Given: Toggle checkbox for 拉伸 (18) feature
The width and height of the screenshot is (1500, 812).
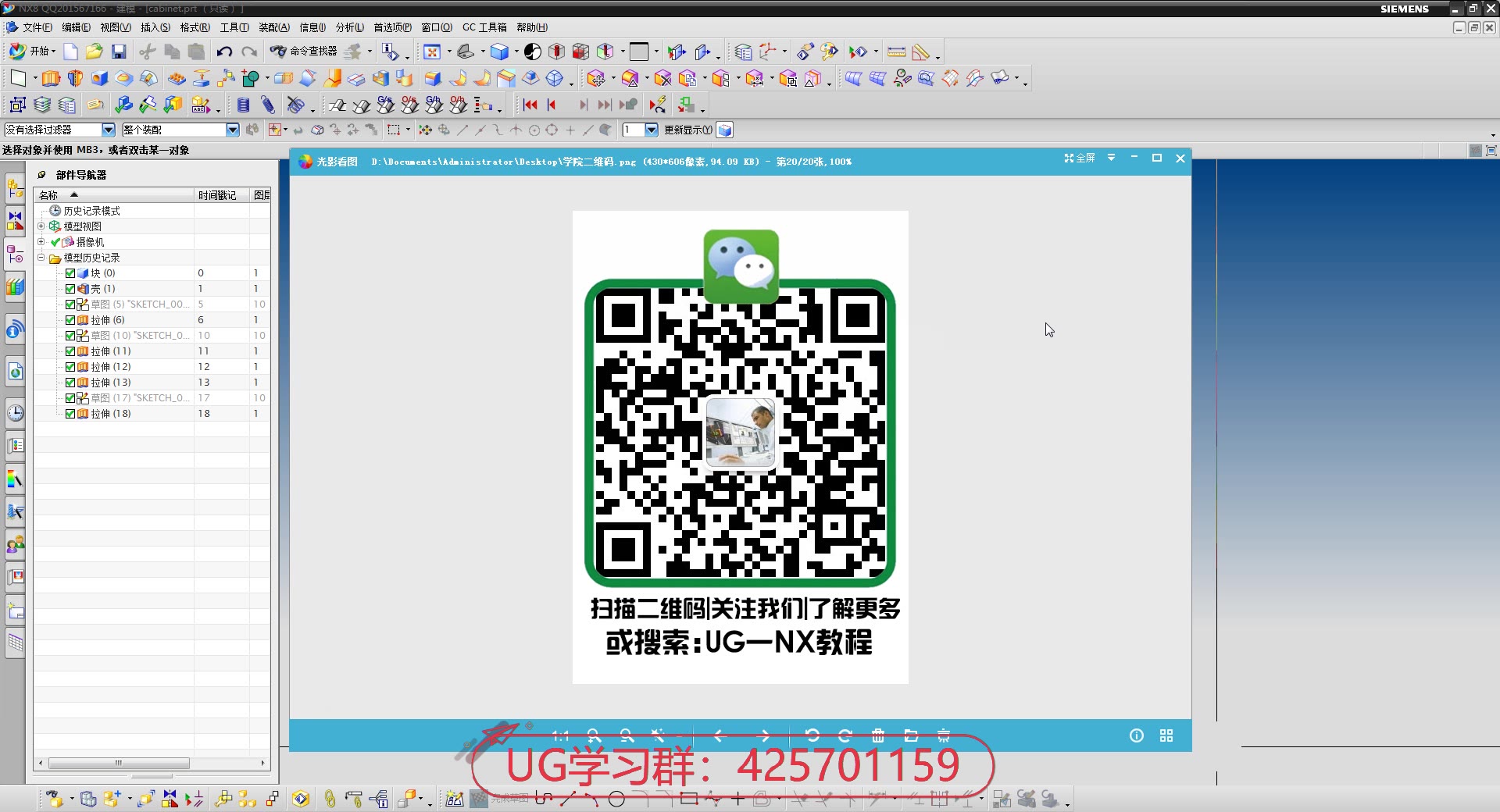Looking at the screenshot, I should click(70, 414).
